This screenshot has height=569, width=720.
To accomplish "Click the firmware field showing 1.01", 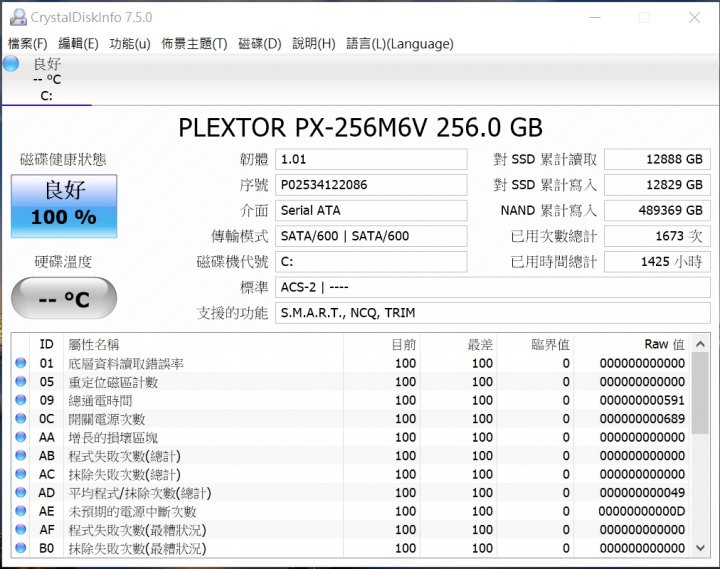I will point(371,159).
